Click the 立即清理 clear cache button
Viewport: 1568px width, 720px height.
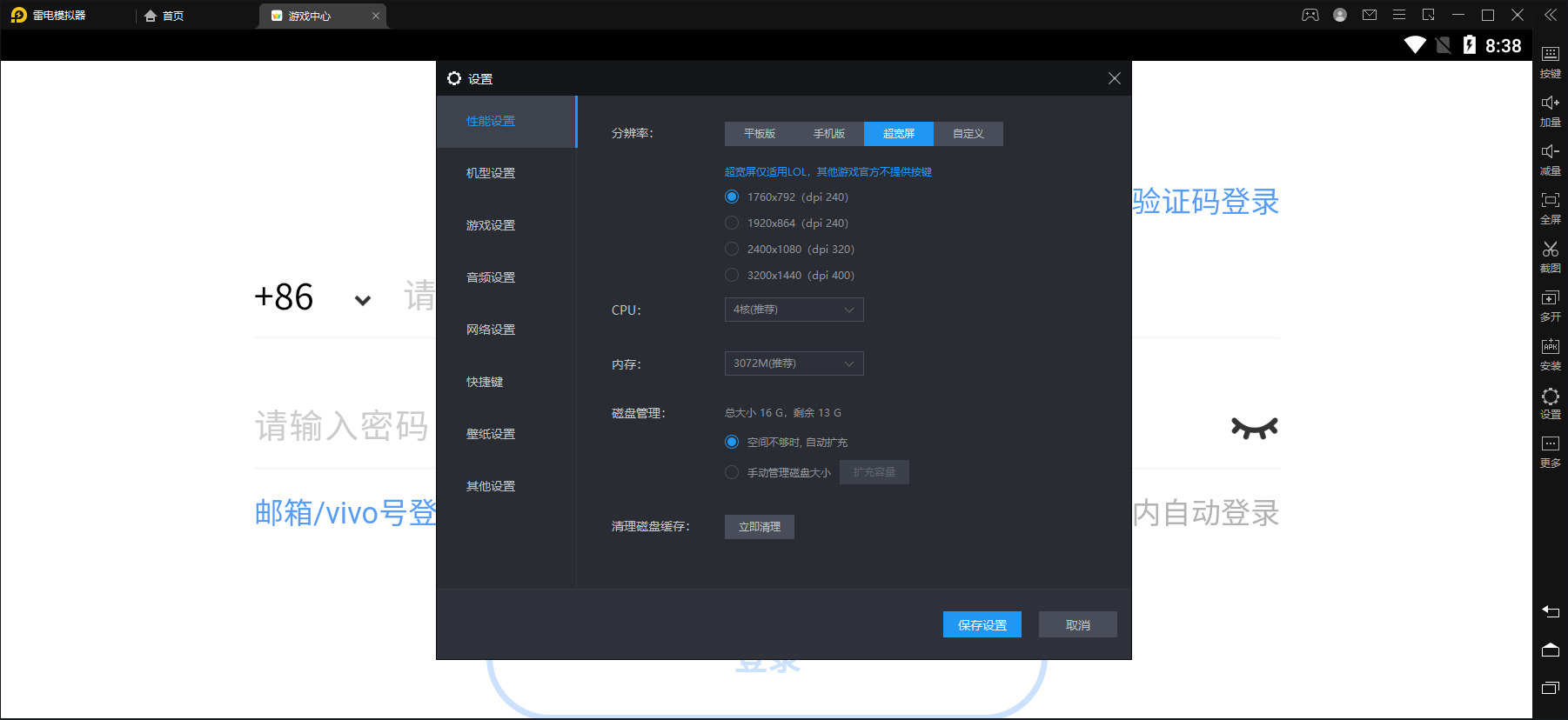pos(759,527)
